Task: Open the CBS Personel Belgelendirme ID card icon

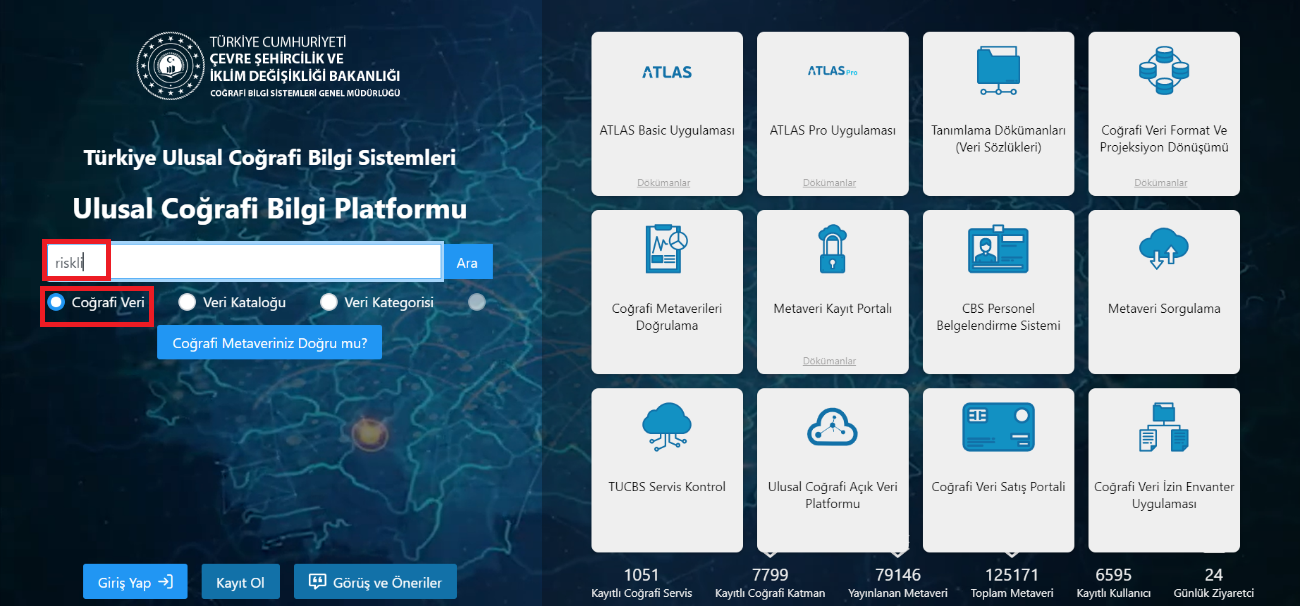Action: [998, 250]
